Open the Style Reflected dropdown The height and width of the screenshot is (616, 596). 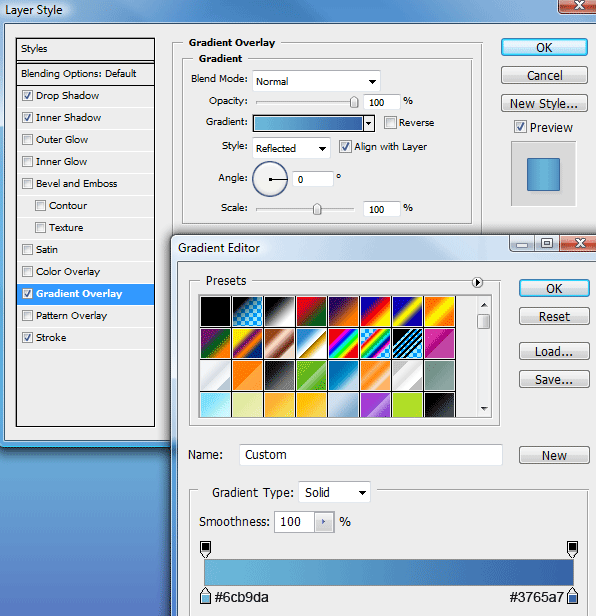(291, 148)
